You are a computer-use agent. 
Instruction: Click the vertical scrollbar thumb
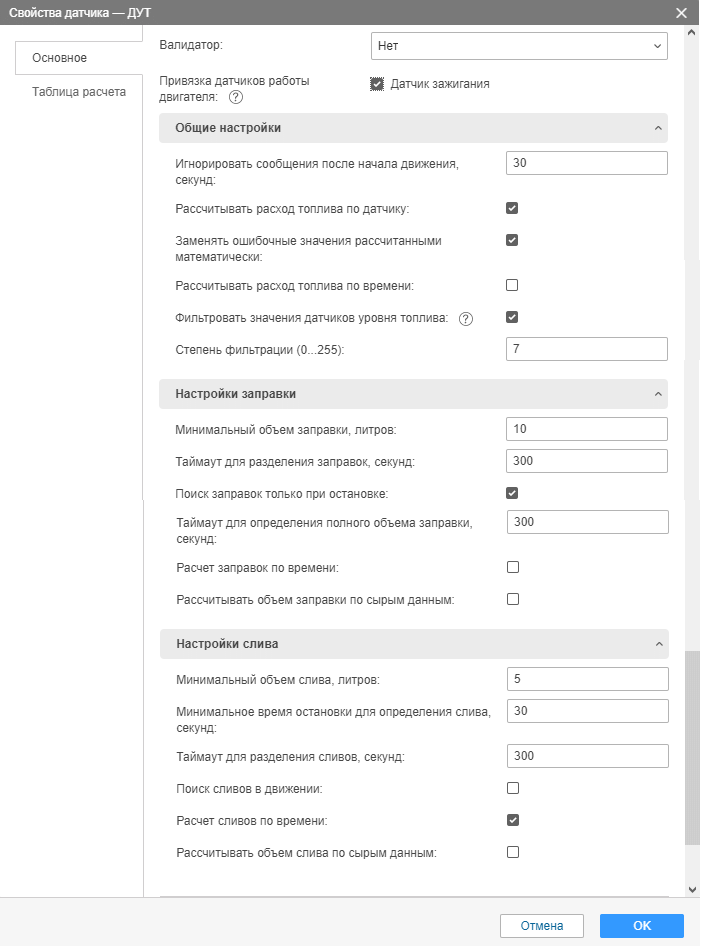(692, 750)
